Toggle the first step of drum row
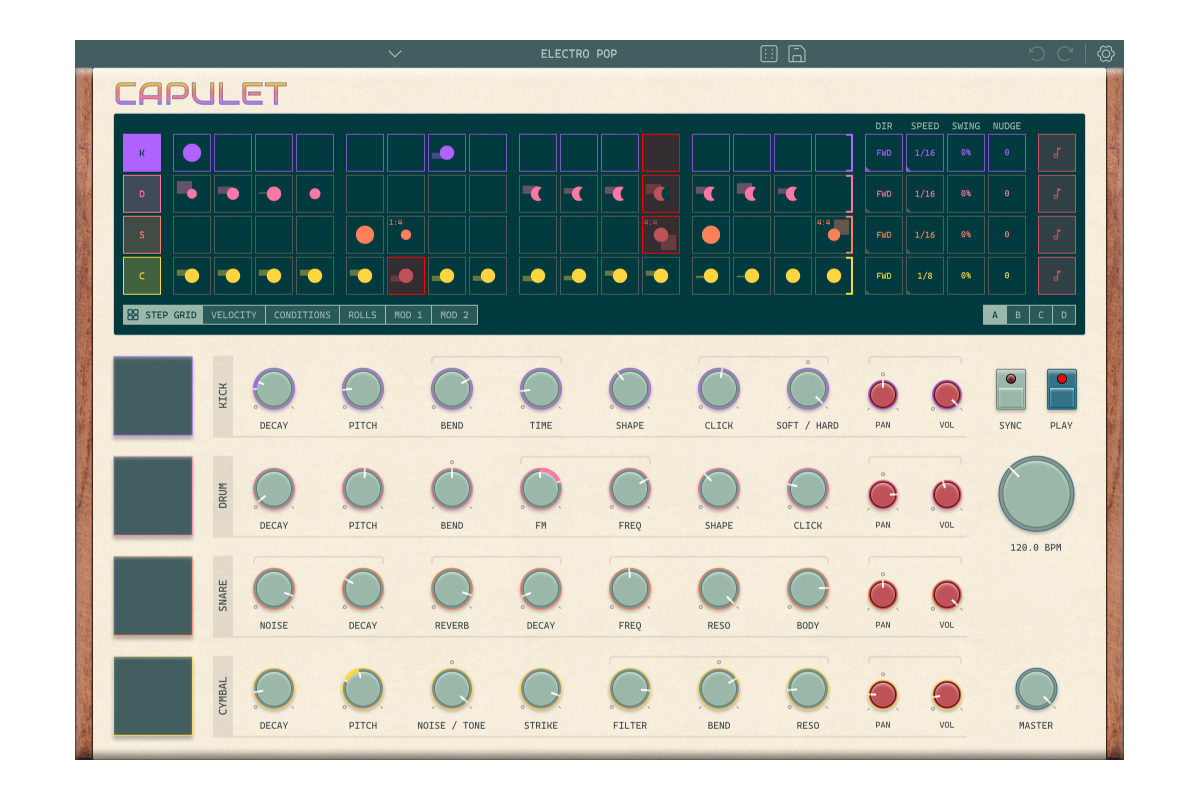The width and height of the screenshot is (1200, 800). 192,194
